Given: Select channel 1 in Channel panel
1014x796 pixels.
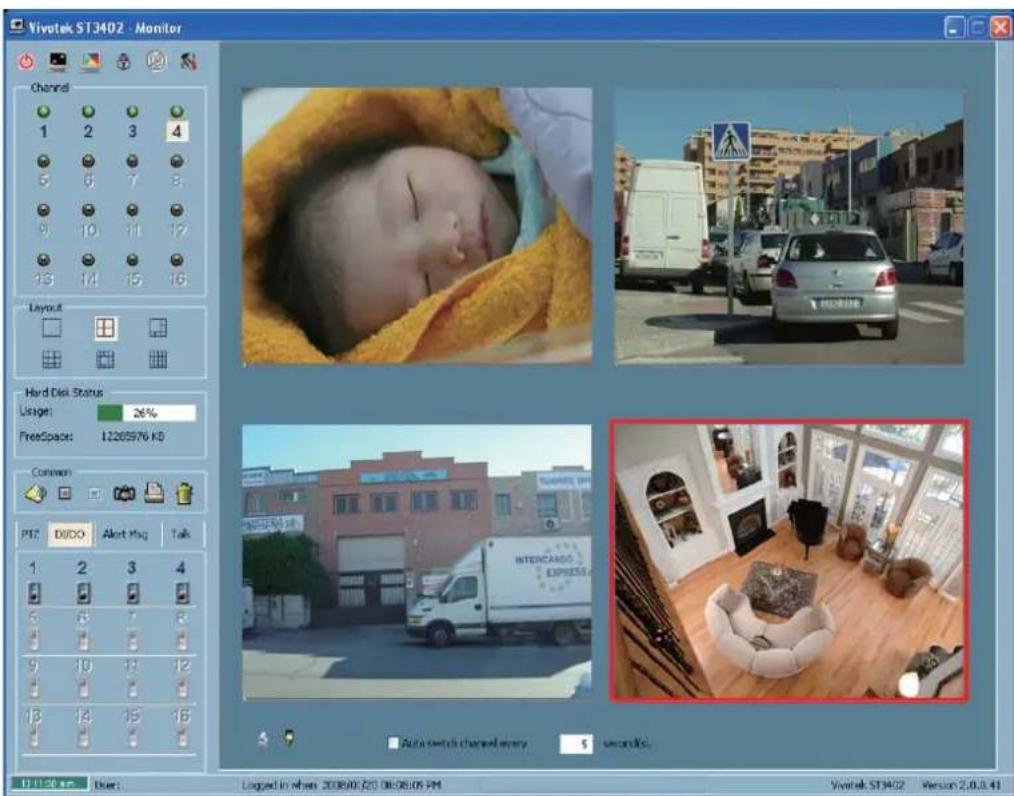Looking at the screenshot, I should [x=43, y=122].
